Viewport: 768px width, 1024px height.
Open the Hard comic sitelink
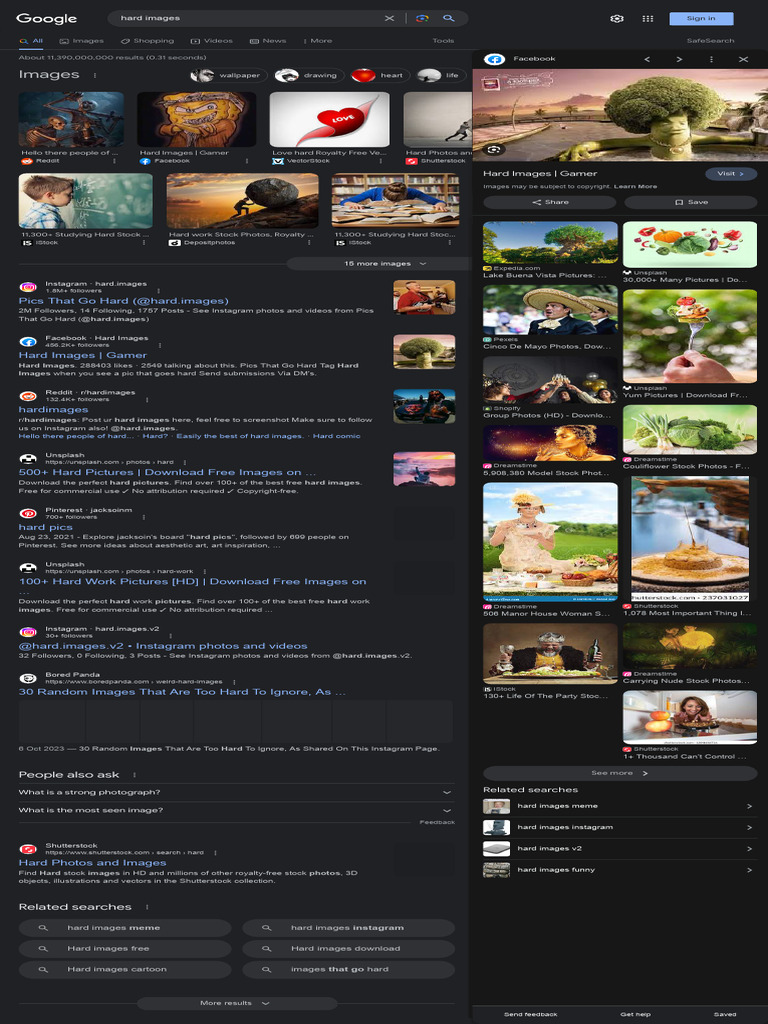(x=336, y=436)
